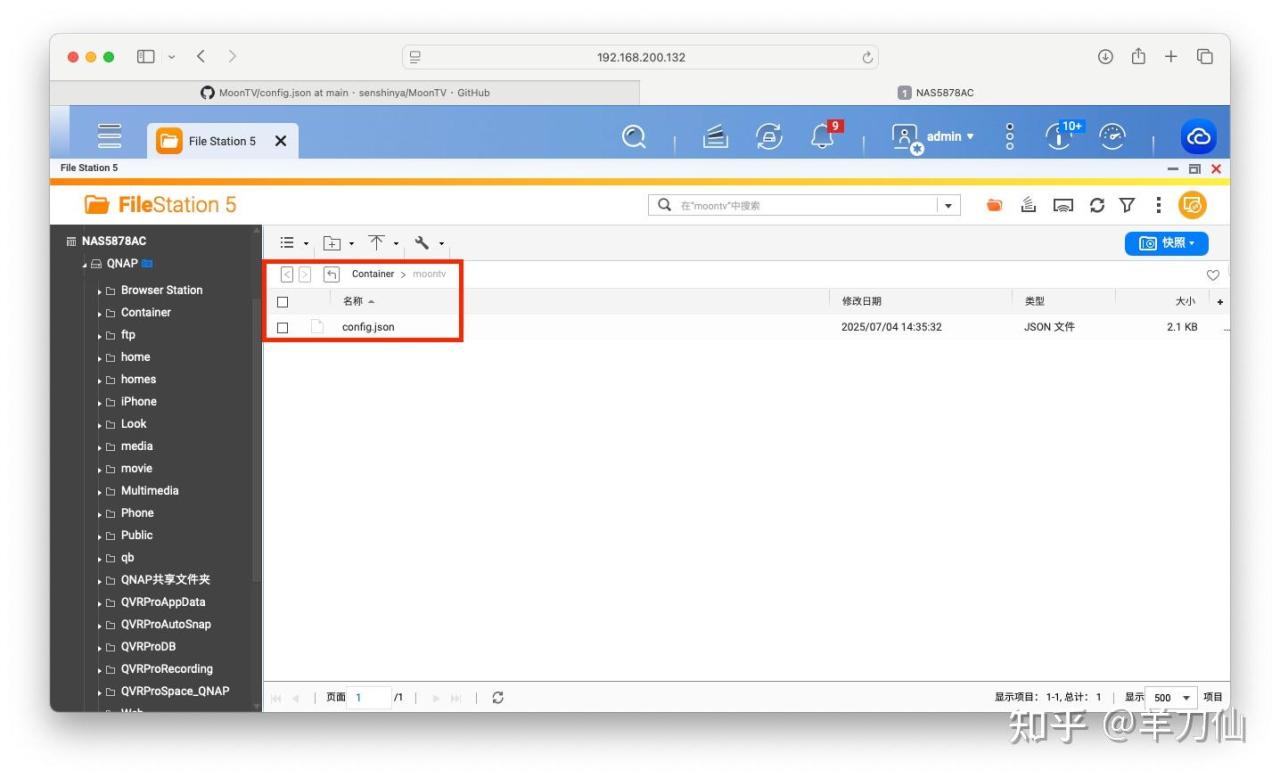Screen dimensions: 1280x778
Task: Open File Station more settings dots
Action: 1158,205
